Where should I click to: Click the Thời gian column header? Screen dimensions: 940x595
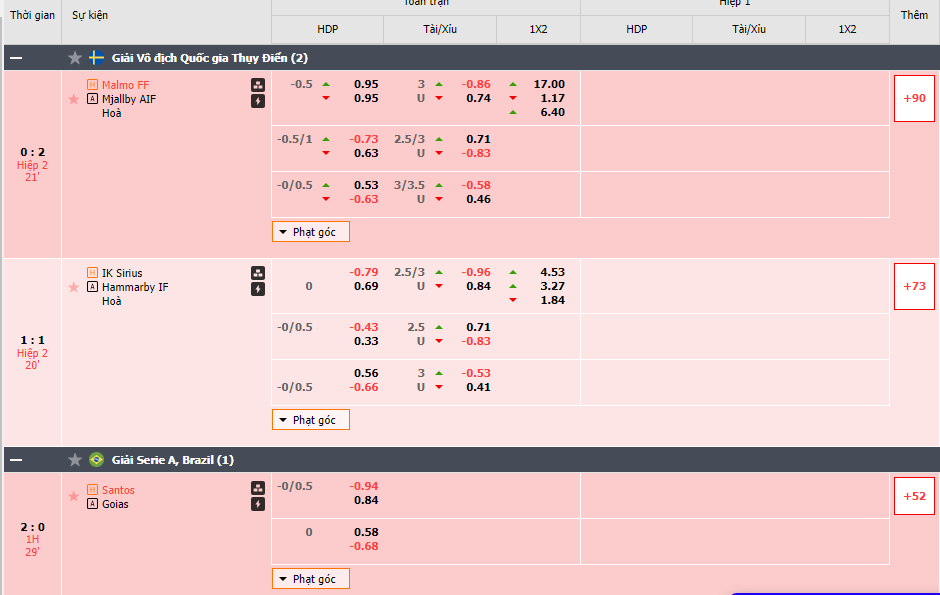click(33, 16)
